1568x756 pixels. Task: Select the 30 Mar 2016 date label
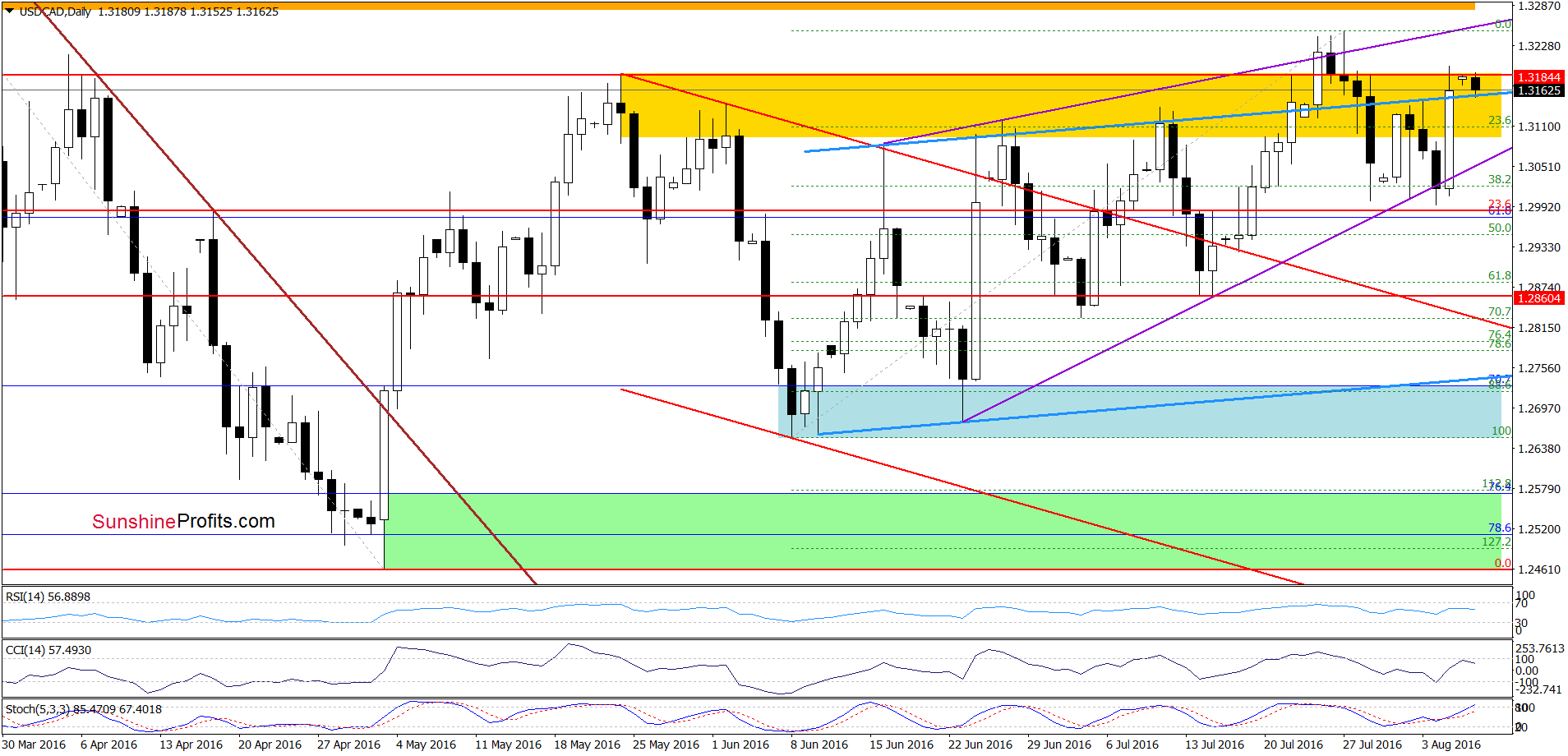point(34,744)
